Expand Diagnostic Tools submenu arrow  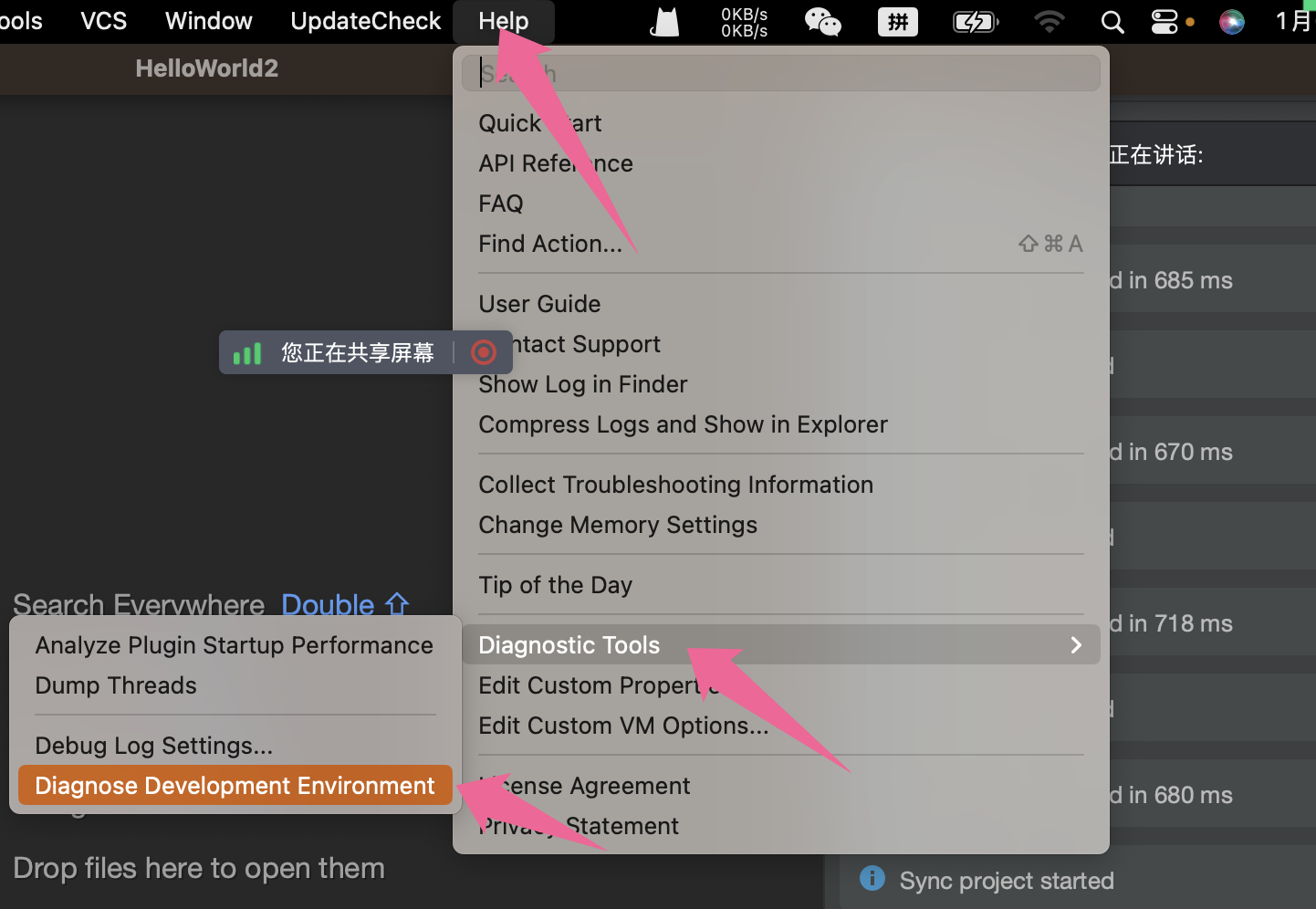coord(1076,645)
